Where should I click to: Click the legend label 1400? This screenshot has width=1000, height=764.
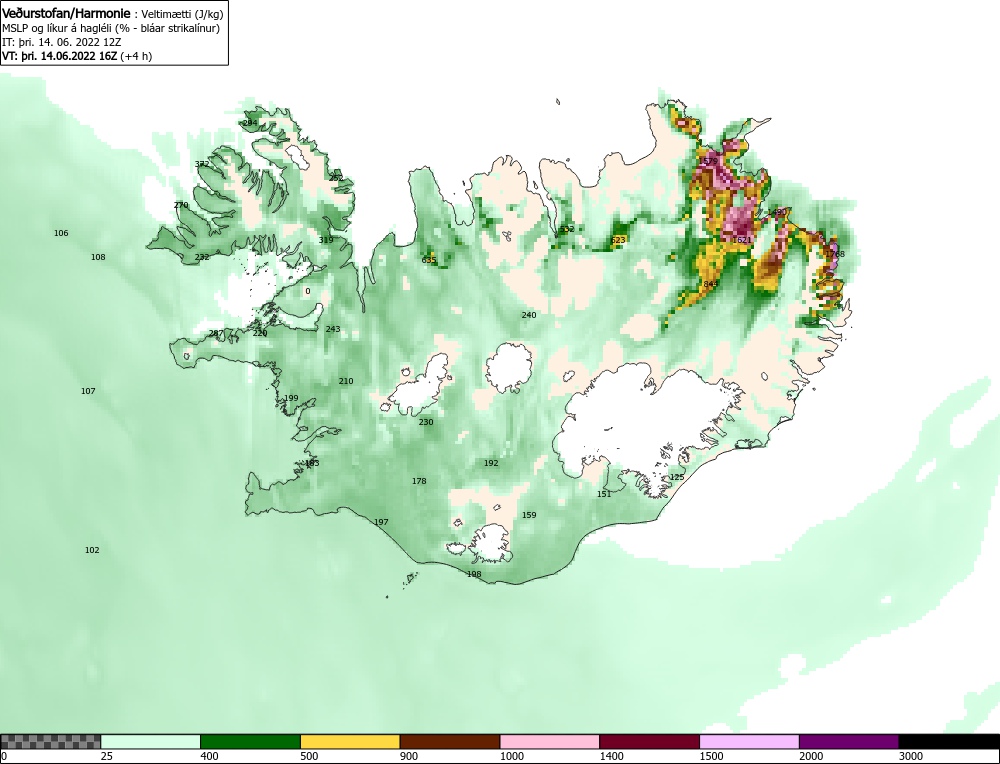click(x=611, y=756)
